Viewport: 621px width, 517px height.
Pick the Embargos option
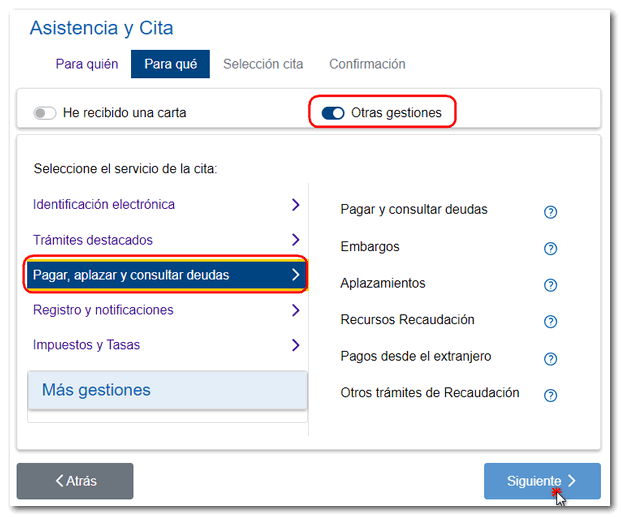pyautogui.click(x=370, y=246)
